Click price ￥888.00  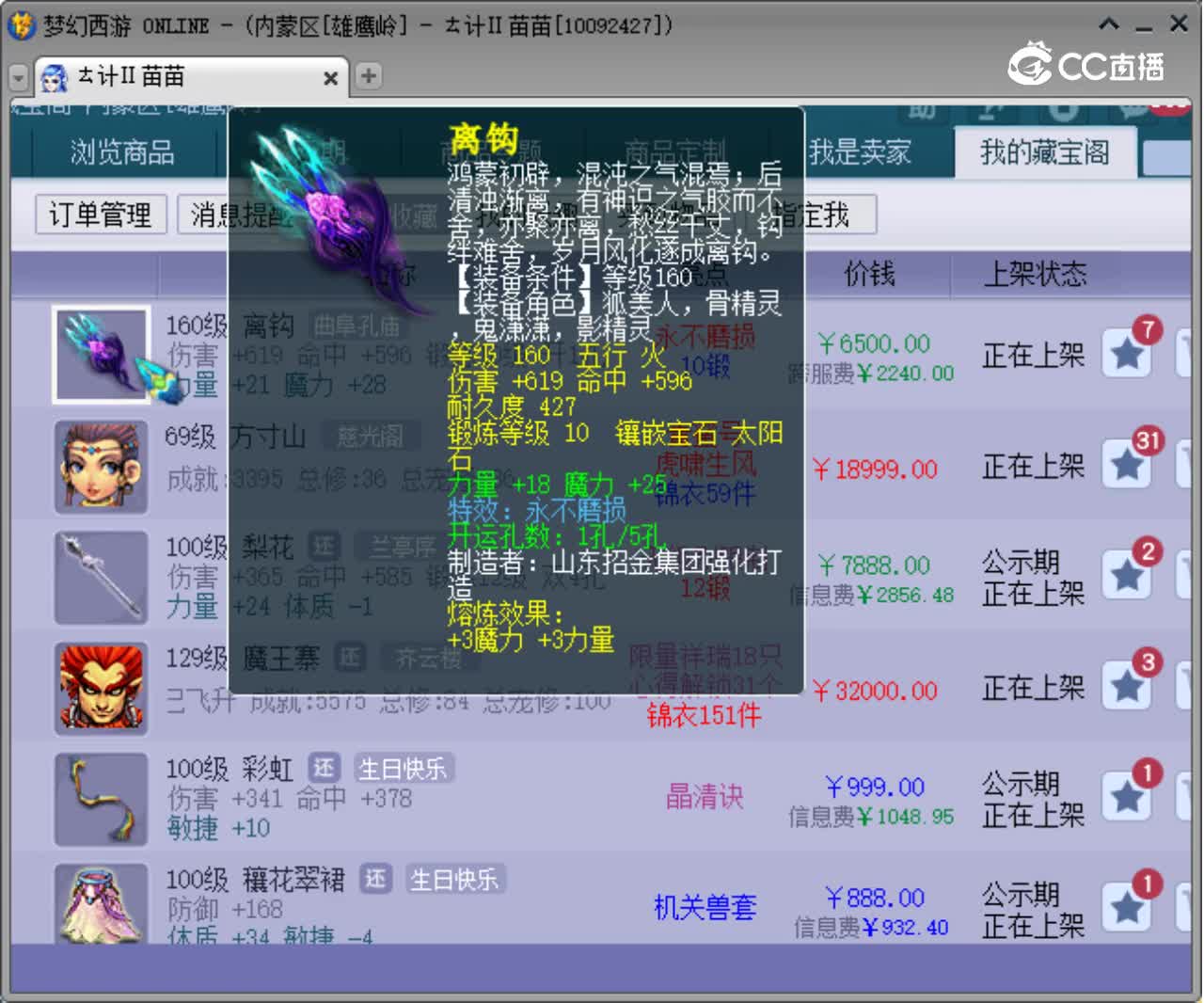875,898
